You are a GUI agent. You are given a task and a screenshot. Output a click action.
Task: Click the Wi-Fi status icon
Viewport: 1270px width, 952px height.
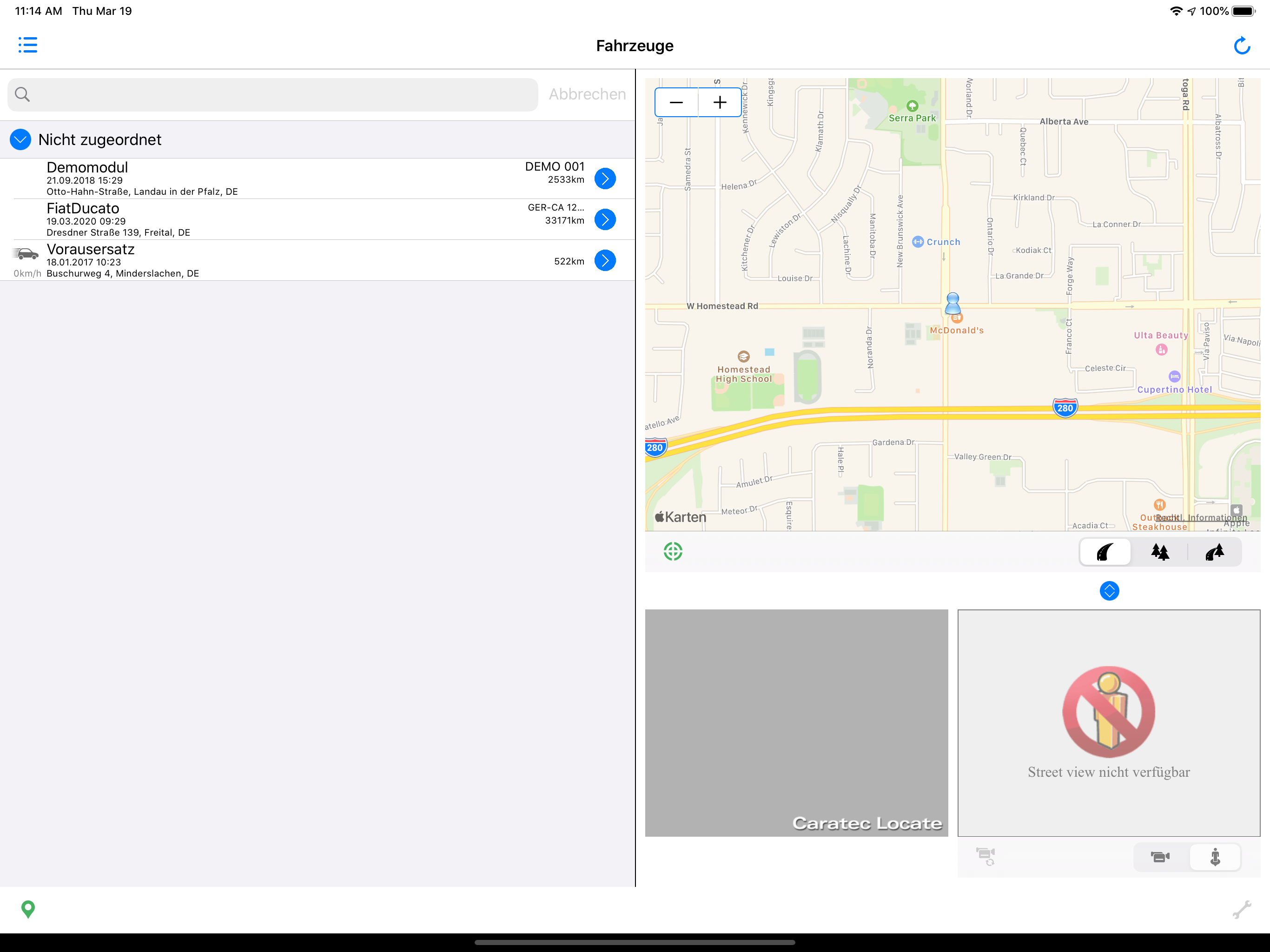(1176, 11)
